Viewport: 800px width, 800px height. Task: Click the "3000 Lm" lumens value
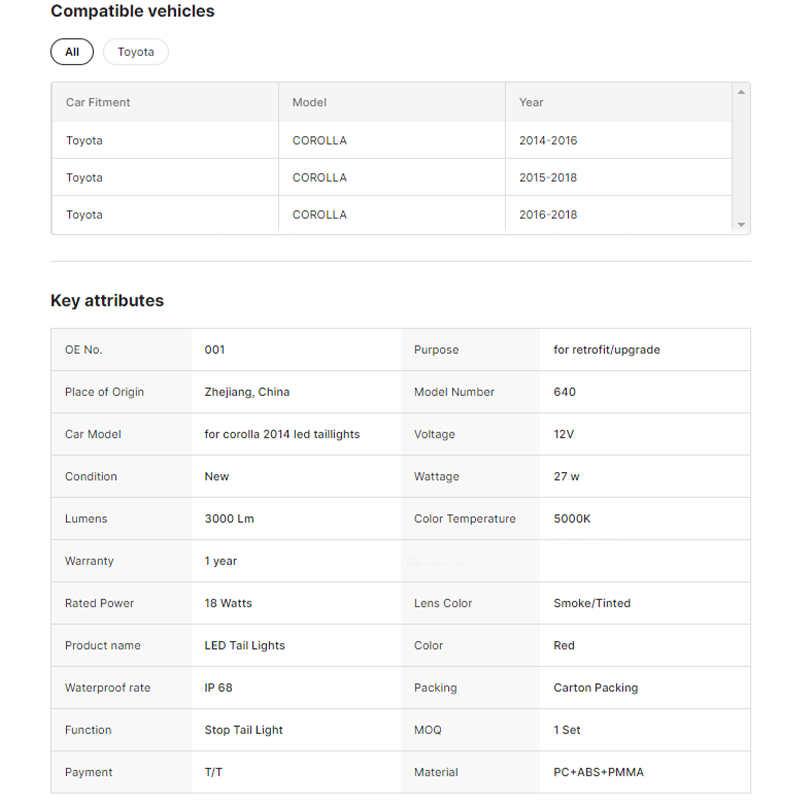(229, 519)
